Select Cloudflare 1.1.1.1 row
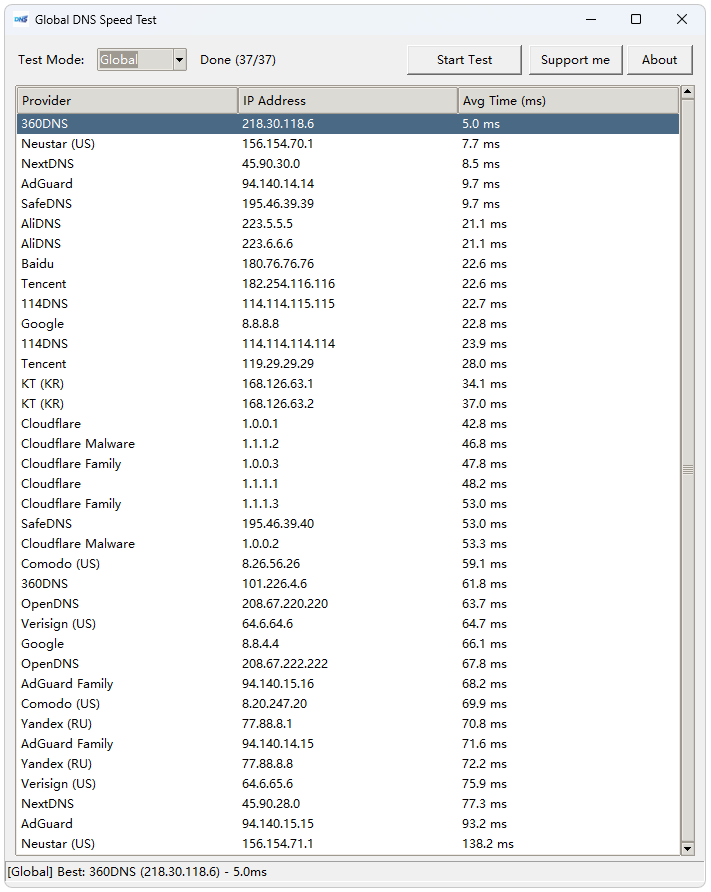The width and height of the screenshot is (711, 892). click(x=348, y=484)
